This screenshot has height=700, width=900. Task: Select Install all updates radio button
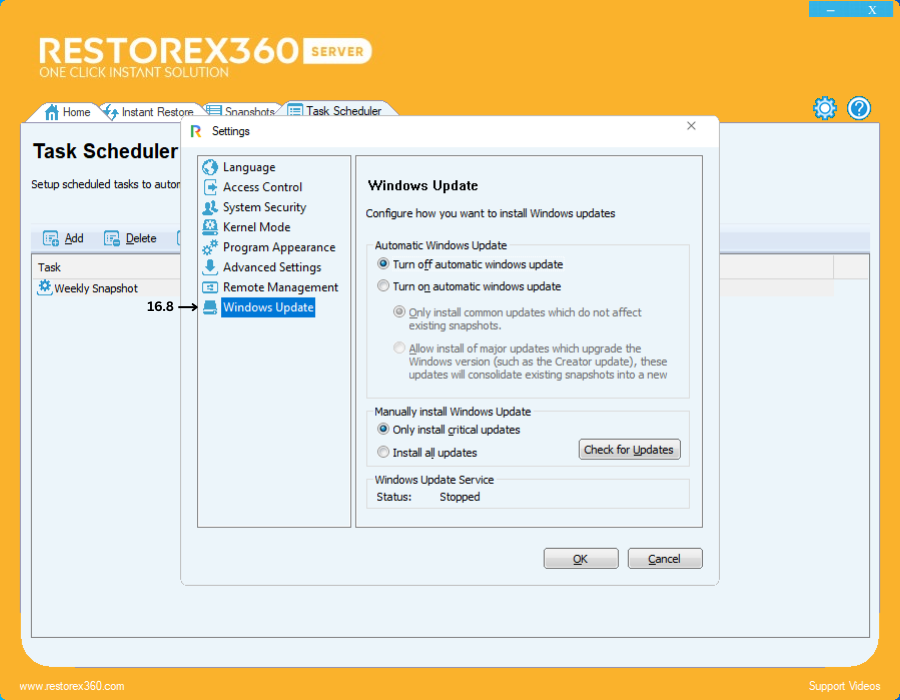(383, 453)
